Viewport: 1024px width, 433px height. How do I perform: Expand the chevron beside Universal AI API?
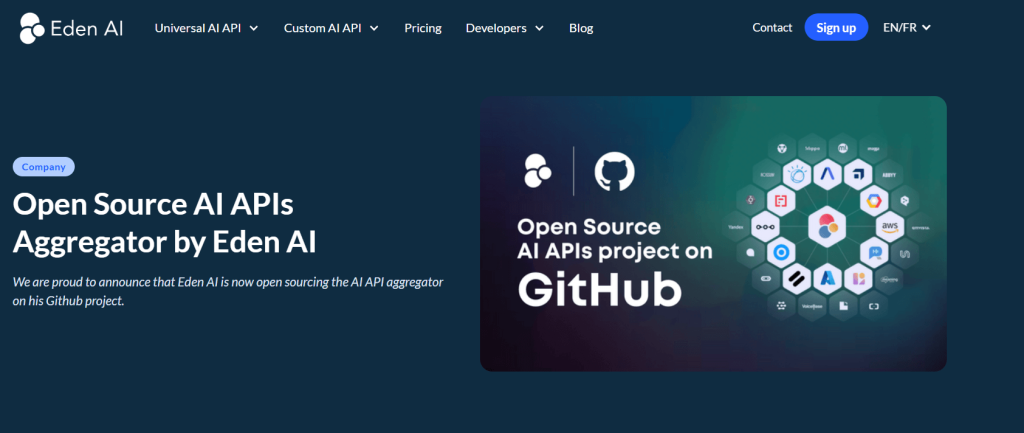point(254,28)
